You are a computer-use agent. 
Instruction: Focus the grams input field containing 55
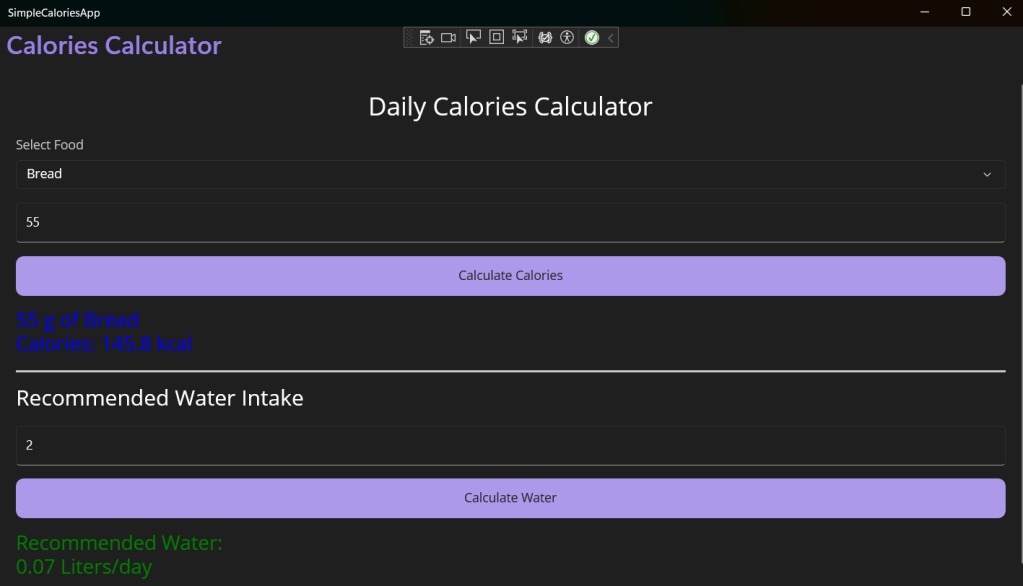510,223
